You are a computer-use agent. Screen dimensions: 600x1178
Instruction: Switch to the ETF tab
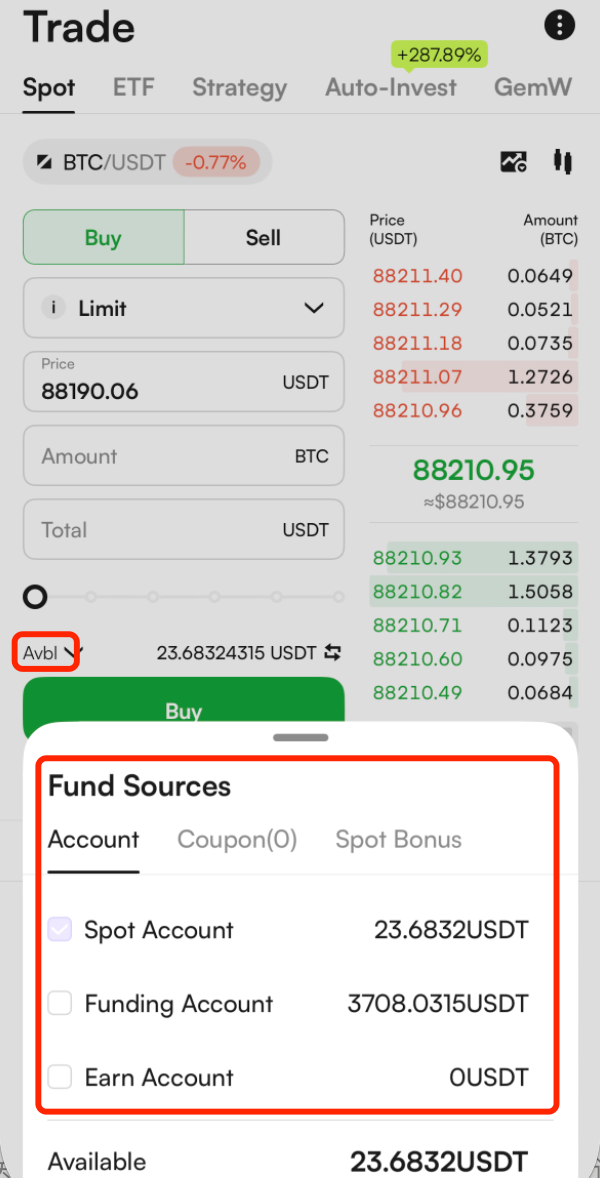[x=133, y=87]
